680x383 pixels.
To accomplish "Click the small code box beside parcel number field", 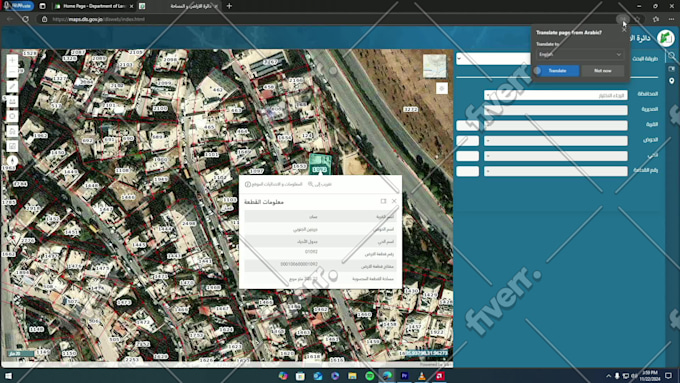I will coord(468,171).
